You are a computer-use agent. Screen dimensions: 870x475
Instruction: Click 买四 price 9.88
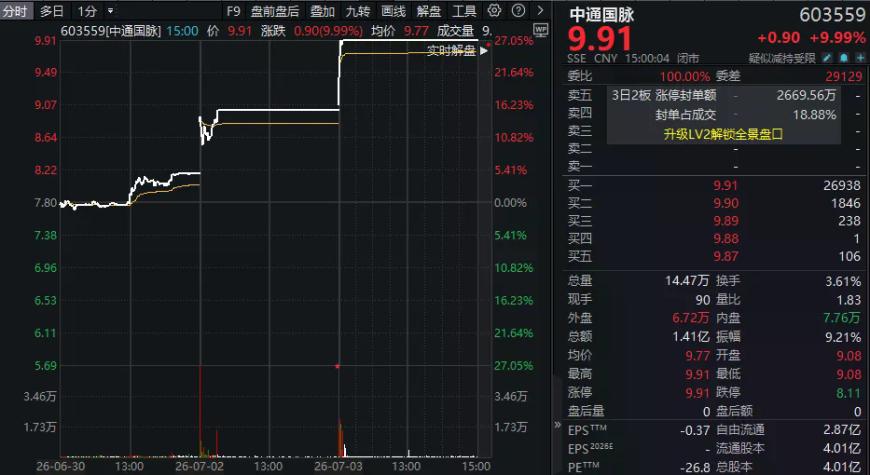[726, 239]
